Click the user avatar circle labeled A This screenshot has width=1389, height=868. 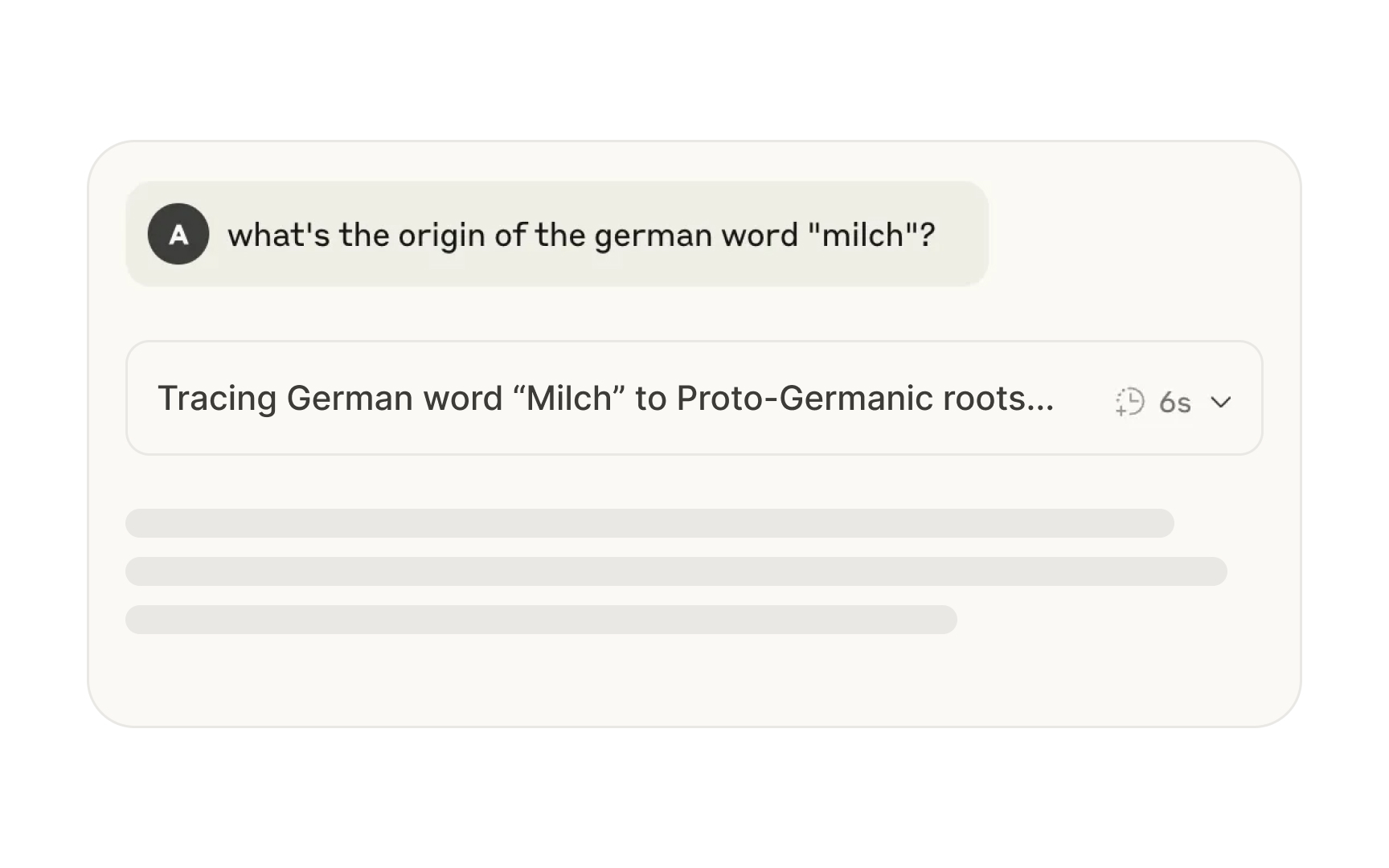tap(178, 234)
